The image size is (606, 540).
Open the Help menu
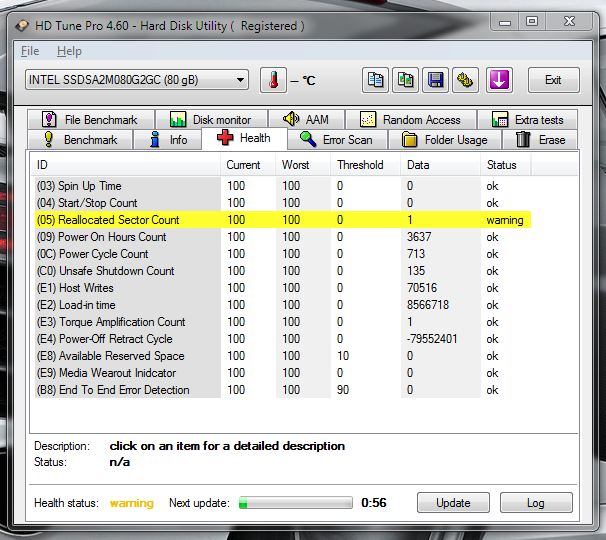tap(69, 51)
